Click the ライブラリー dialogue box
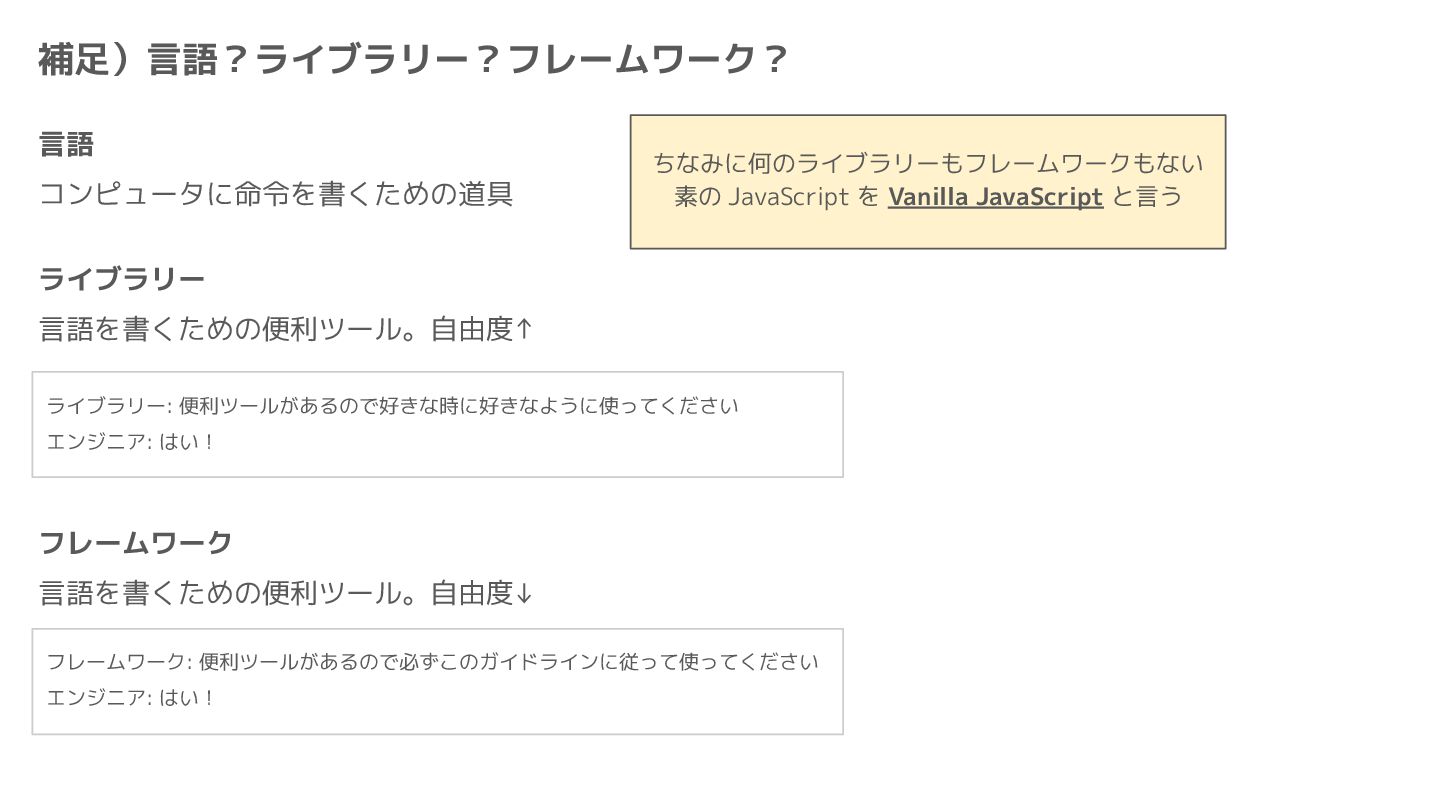 click(x=438, y=424)
